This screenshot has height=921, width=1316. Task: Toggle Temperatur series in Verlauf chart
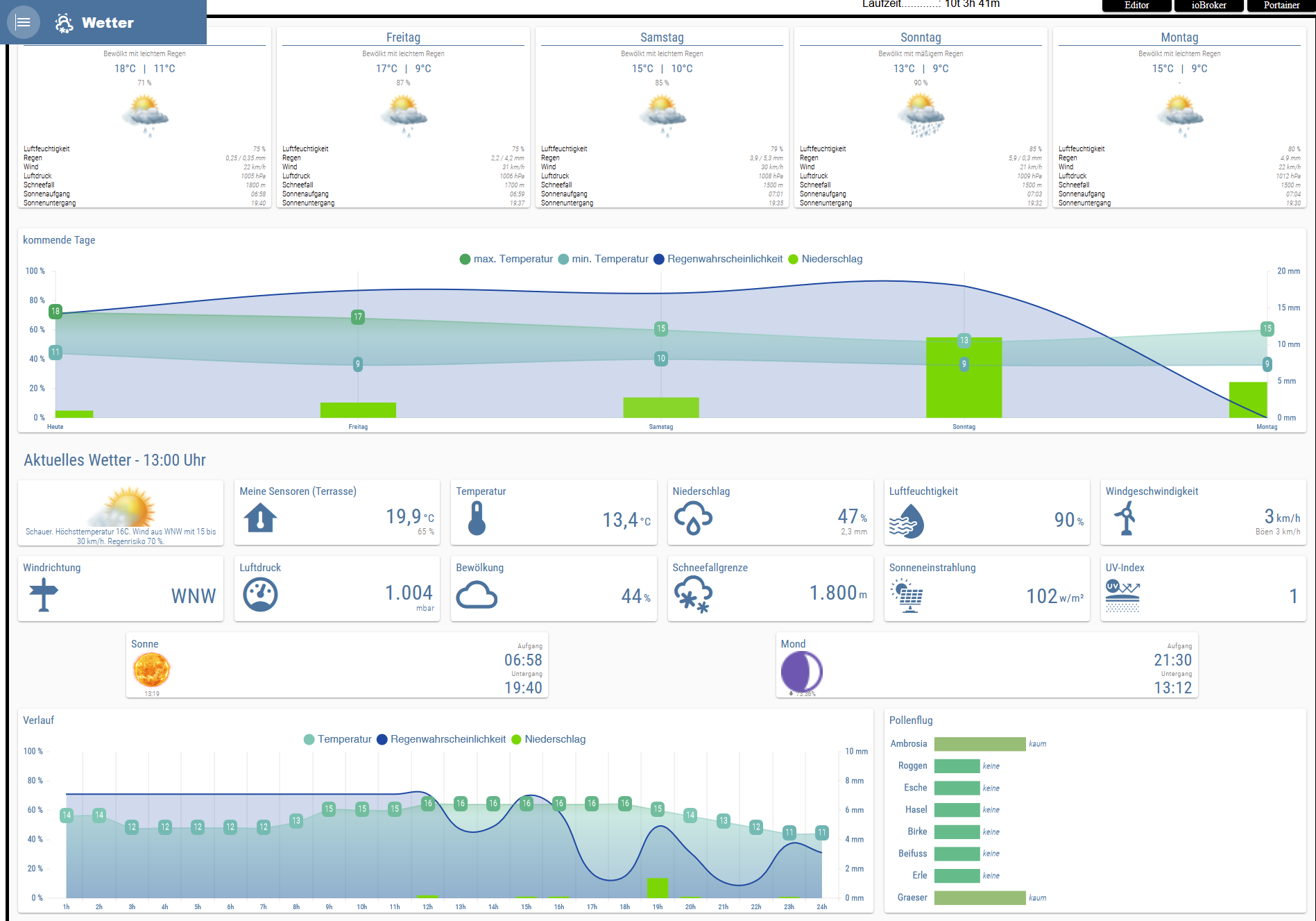[338, 739]
